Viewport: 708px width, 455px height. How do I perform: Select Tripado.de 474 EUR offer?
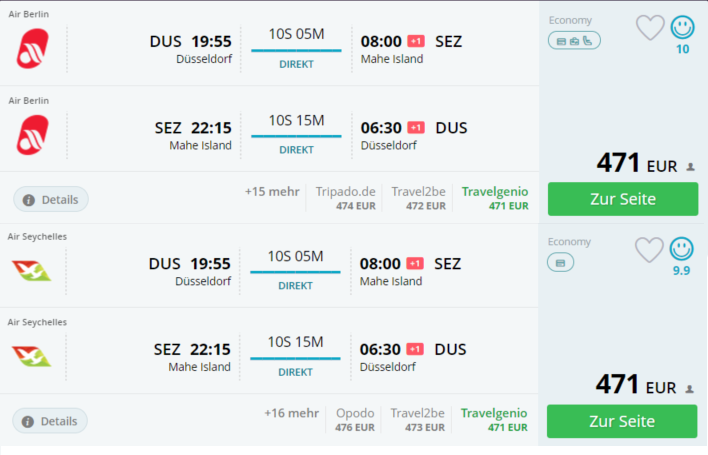tap(346, 198)
